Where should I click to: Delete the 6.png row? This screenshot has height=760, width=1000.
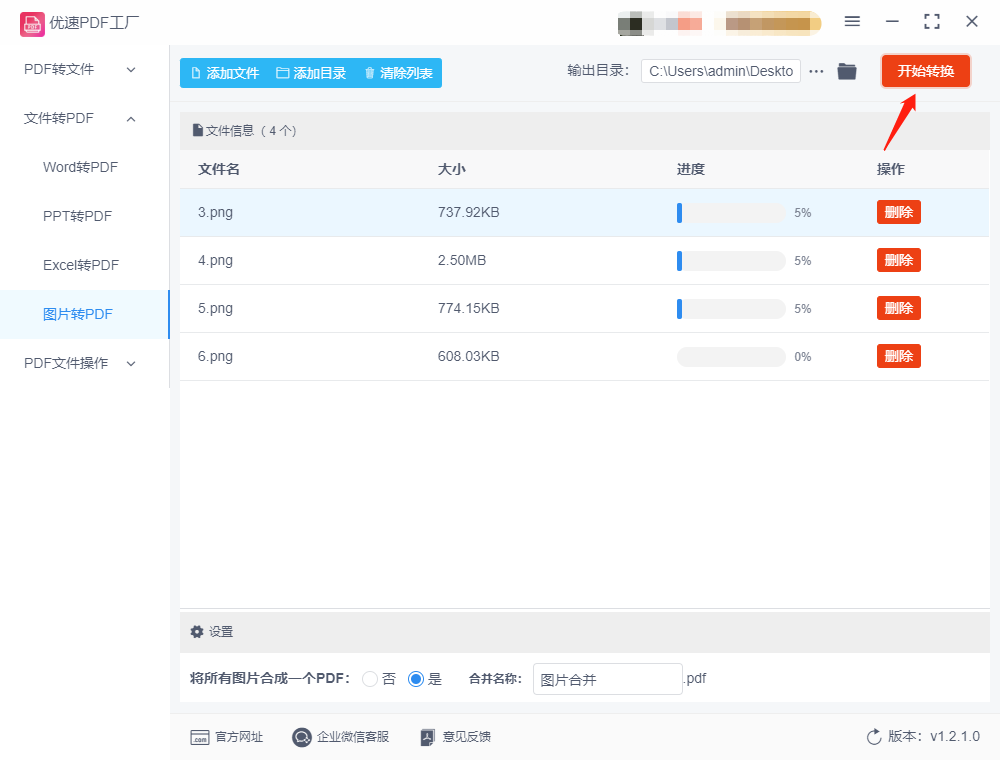pyautogui.click(x=899, y=356)
